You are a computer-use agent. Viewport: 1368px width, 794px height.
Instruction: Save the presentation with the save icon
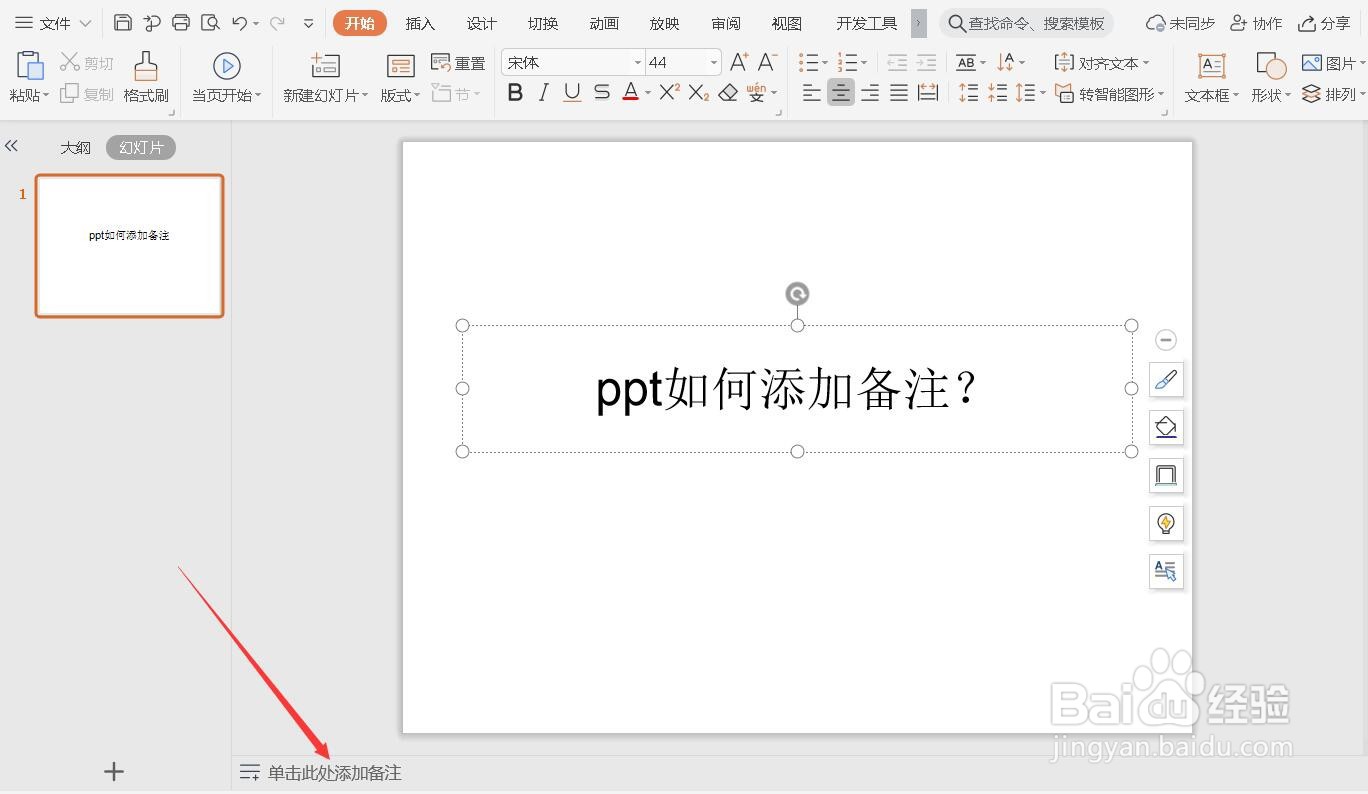pyautogui.click(x=122, y=22)
